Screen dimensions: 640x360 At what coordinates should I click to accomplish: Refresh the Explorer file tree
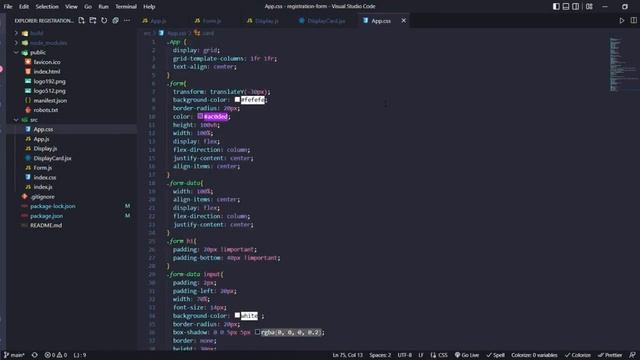[104, 20]
